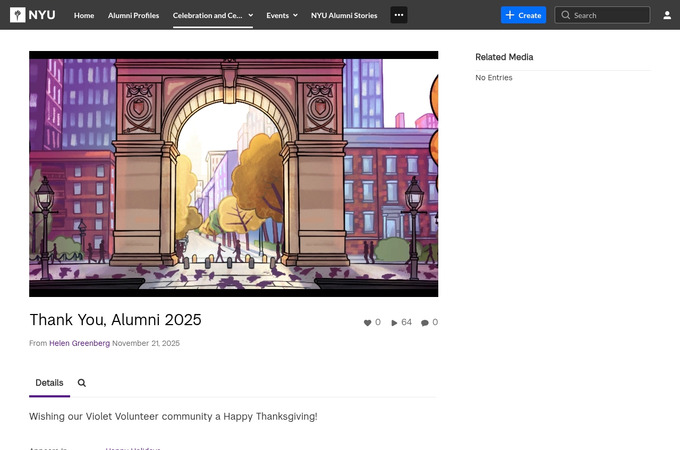Open the Home page
Image resolution: width=680 pixels, height=450 pixels.
tap(84, 15)
